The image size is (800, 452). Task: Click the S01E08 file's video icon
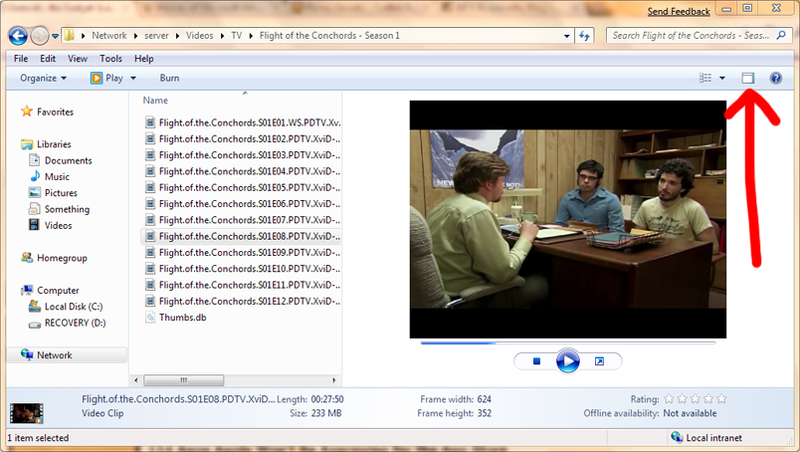[x=150, y=236]
